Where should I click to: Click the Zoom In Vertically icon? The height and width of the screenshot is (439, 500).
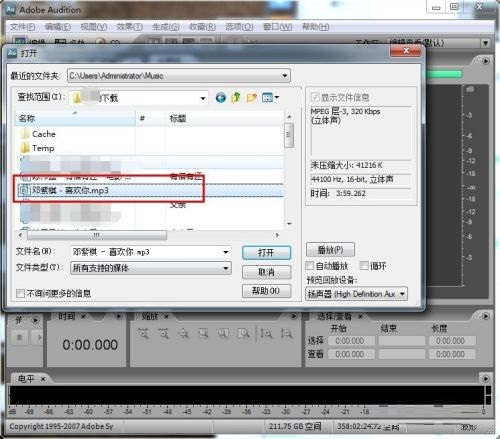[x=266, y=333]
